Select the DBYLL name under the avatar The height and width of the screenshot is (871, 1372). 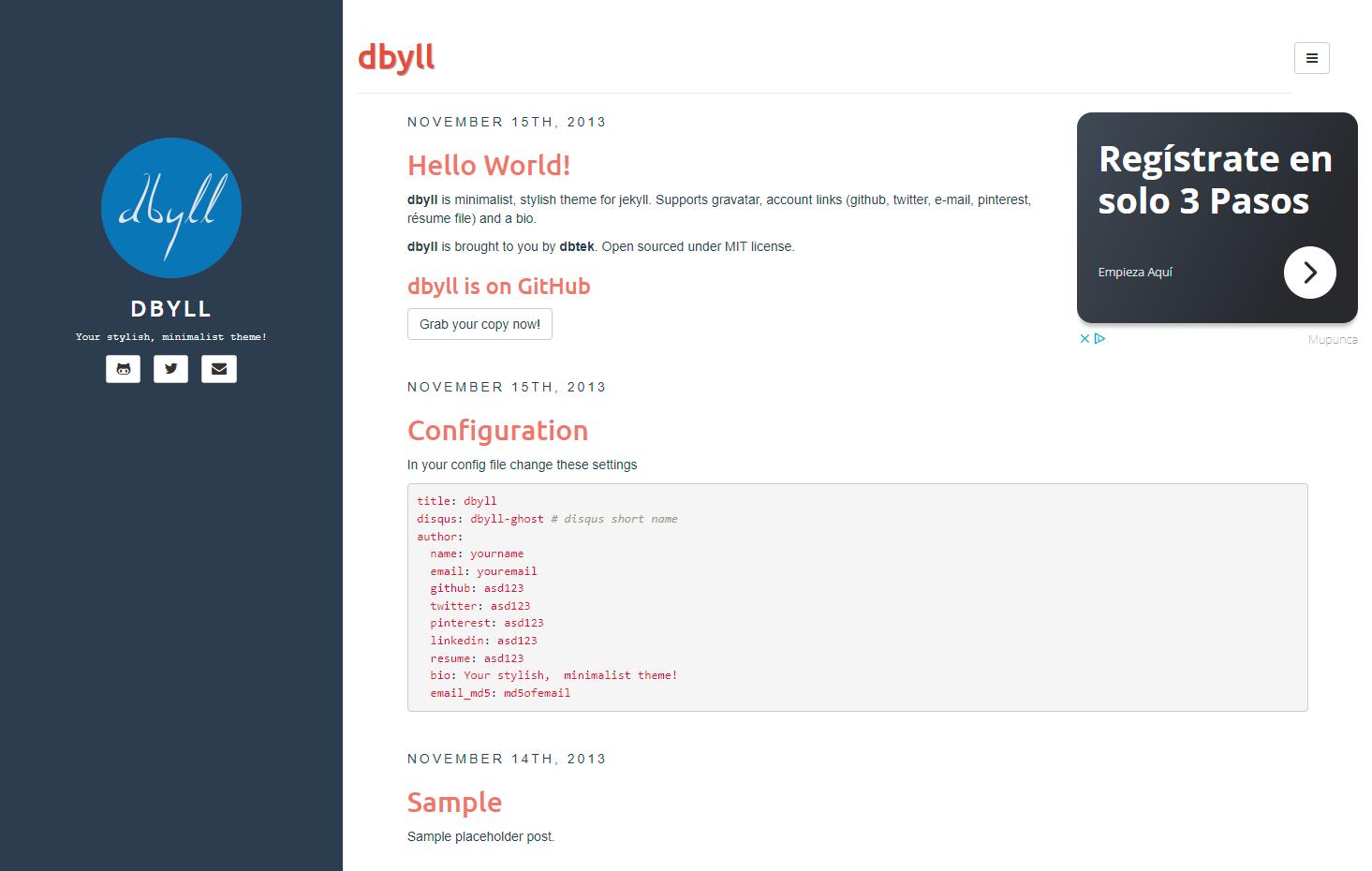point(170,308)
